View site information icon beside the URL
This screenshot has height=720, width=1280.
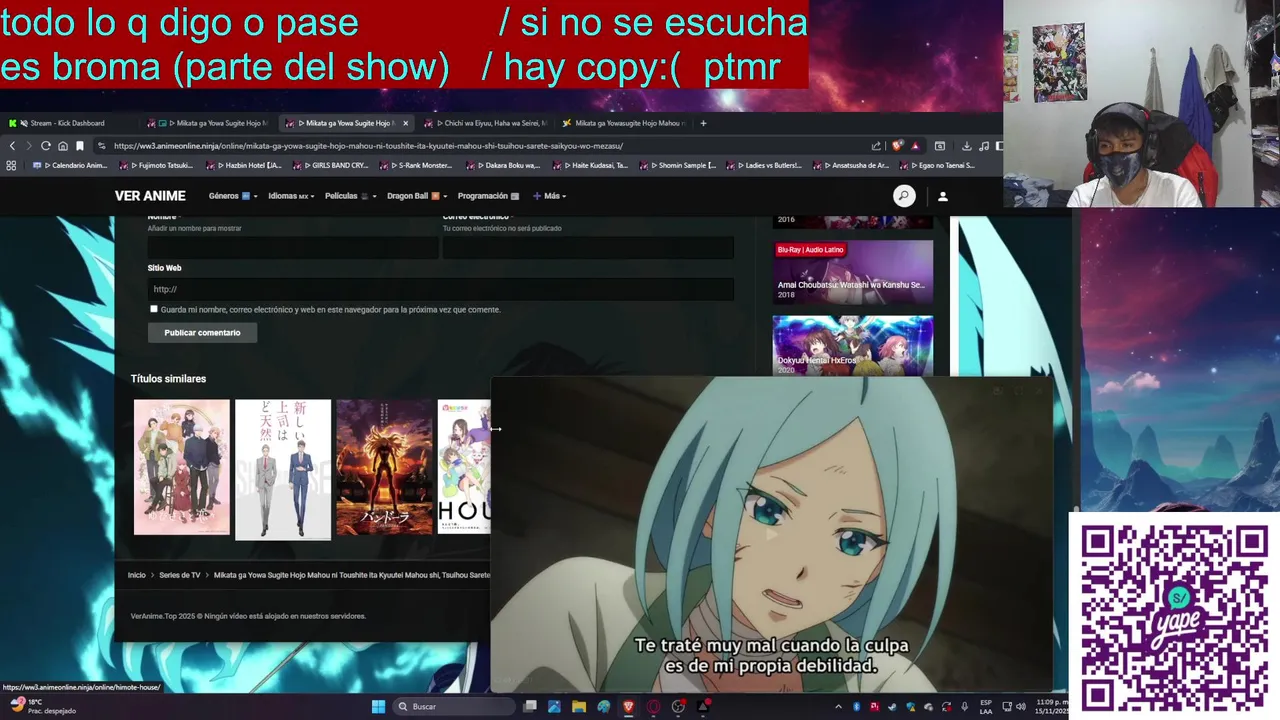coord(101,146)
